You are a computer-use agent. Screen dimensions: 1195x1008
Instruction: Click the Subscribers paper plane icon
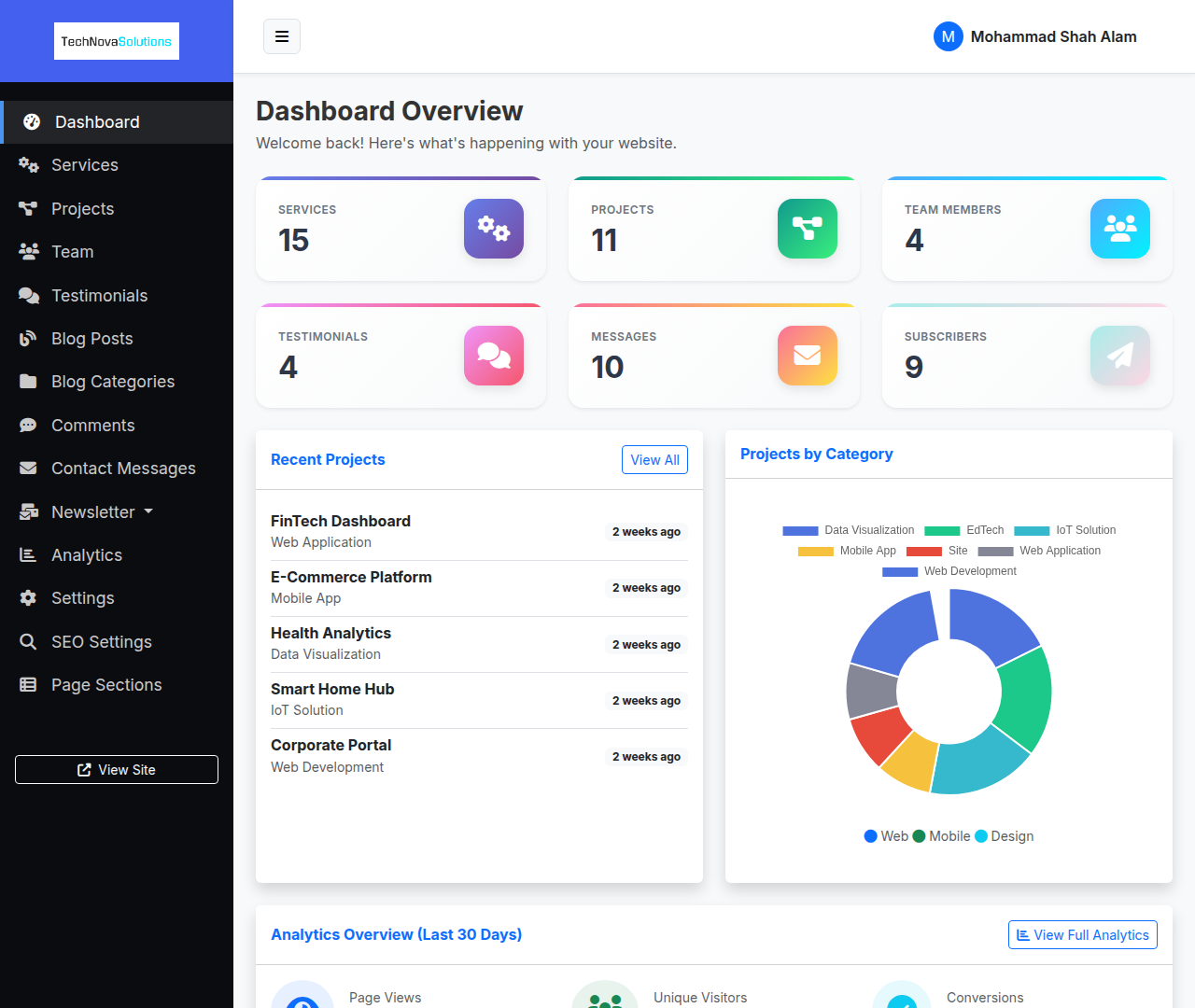[1119, 356]
